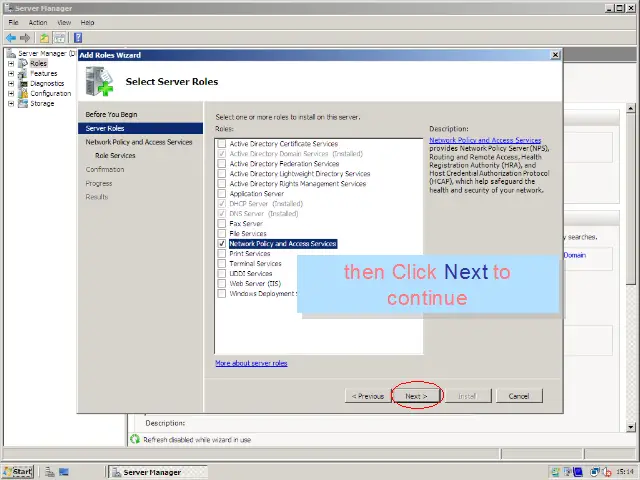Click the Refresh disabled while wizard in use text
Viewport: 640px width, 480px height.
pos(197,440)
